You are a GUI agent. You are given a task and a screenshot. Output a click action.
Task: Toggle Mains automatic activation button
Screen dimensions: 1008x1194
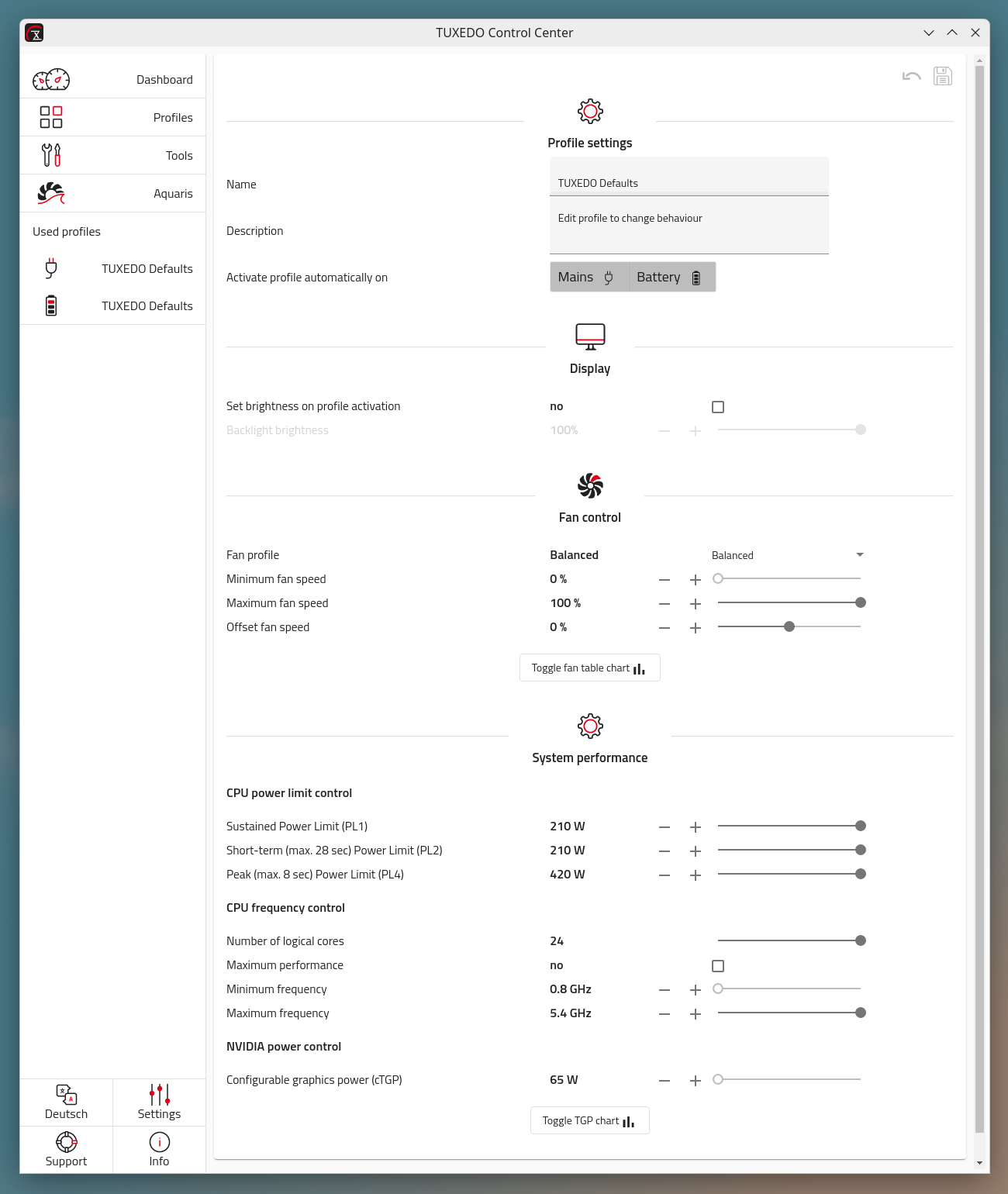(x=589, y=278)
